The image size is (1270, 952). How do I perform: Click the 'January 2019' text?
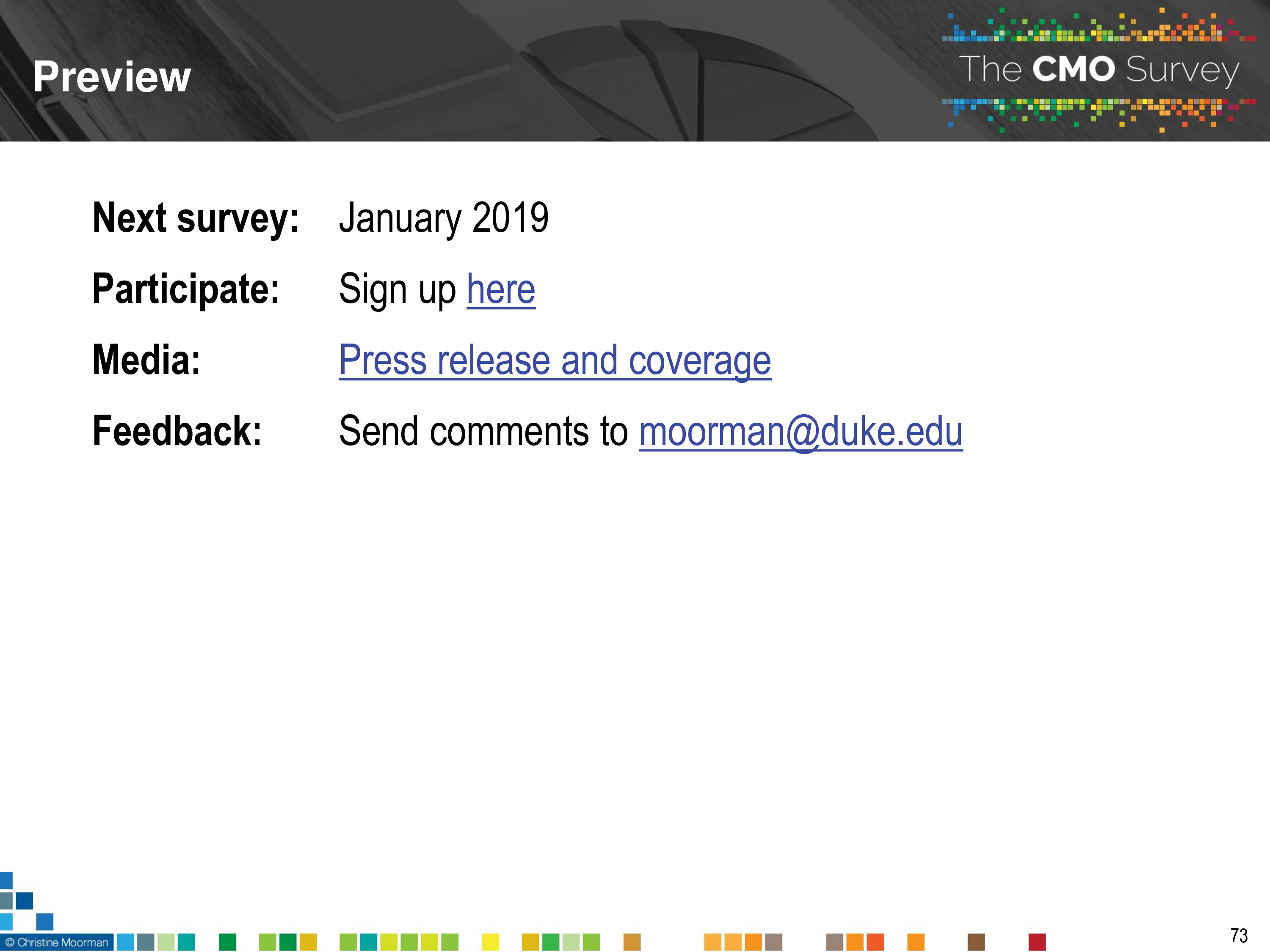(x=444, y=218)
